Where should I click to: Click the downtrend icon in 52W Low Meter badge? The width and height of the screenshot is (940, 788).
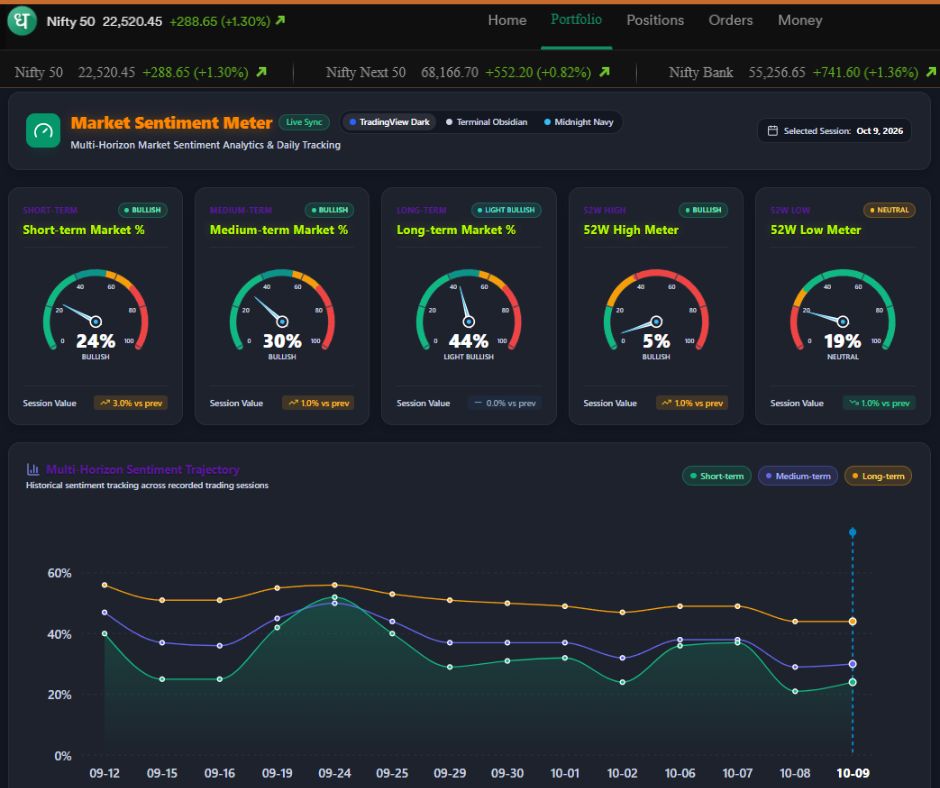854,403
